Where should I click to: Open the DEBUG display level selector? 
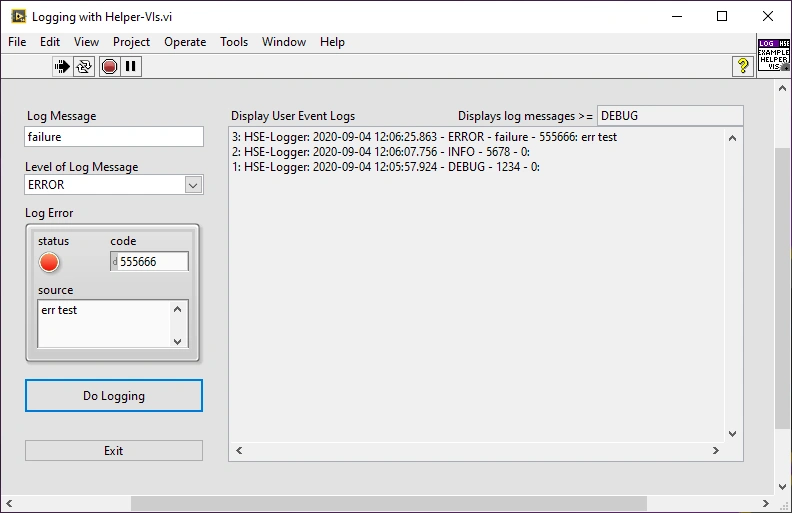click(x=670, y=116)
